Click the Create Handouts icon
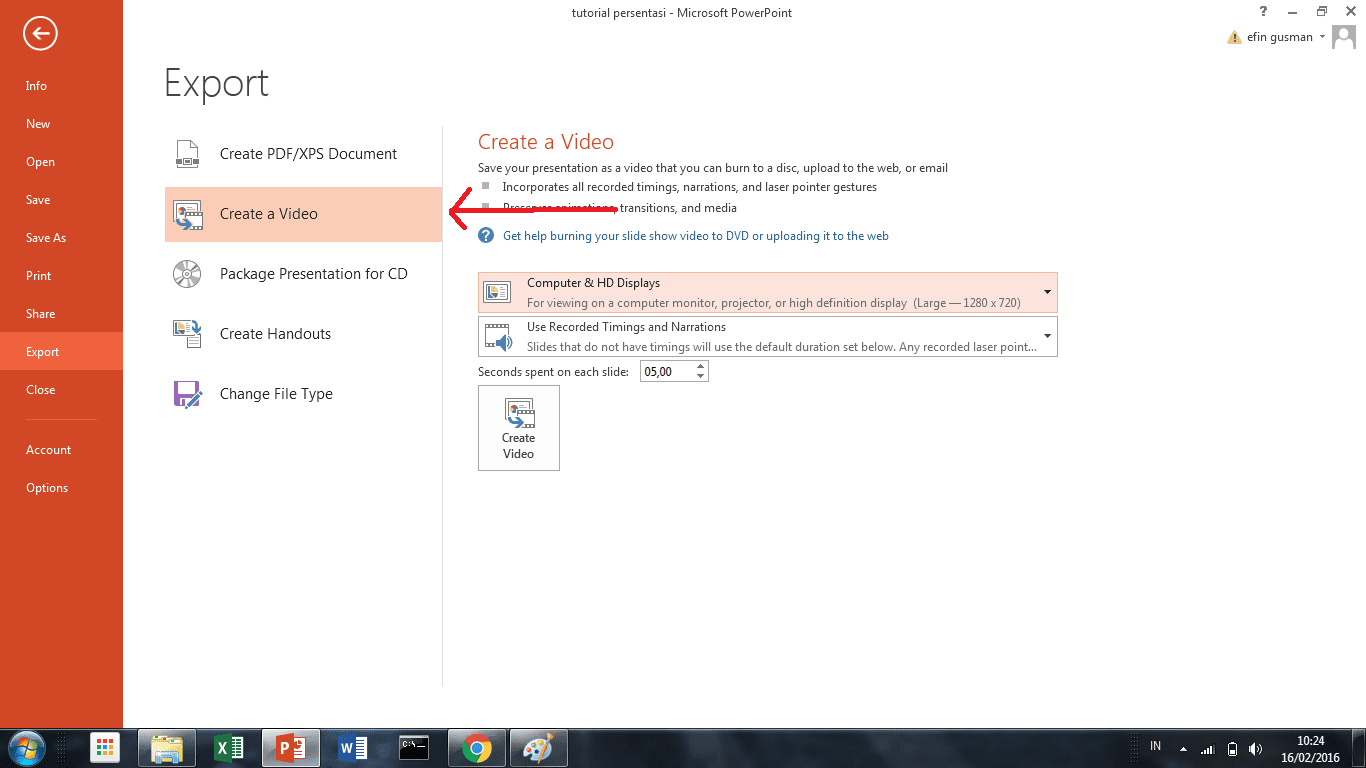 pos(187,334)
